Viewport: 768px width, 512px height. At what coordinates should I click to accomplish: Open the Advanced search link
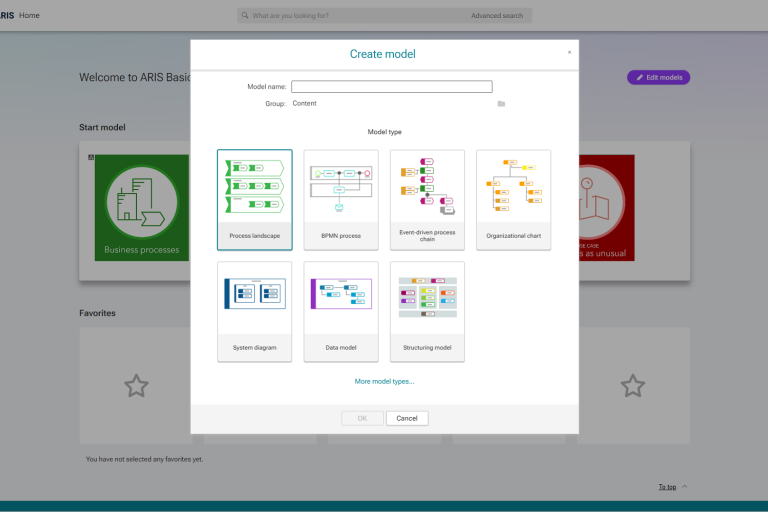pos(497,16)
